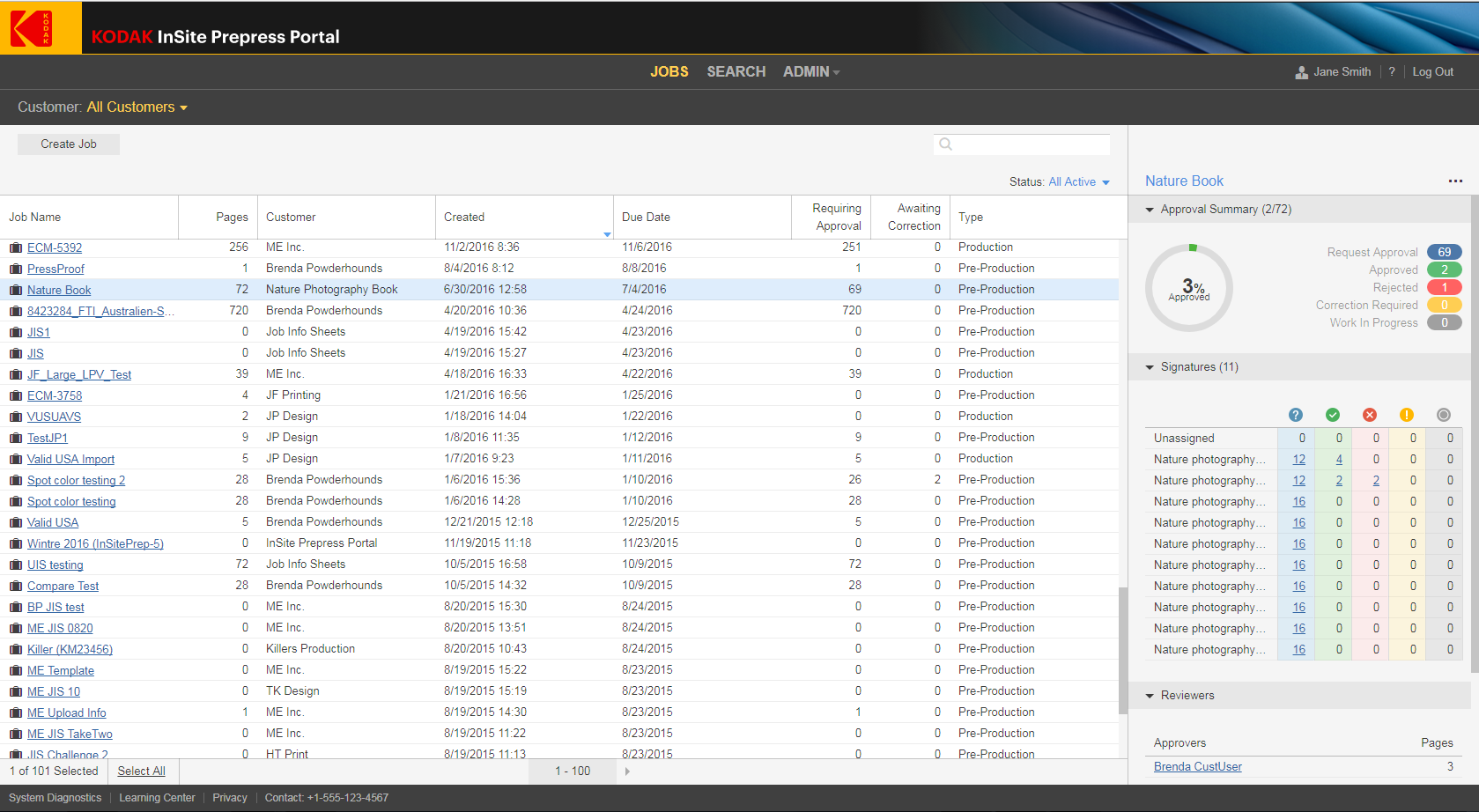
Task: Click the Create Job button
Action: pos(69,144)
